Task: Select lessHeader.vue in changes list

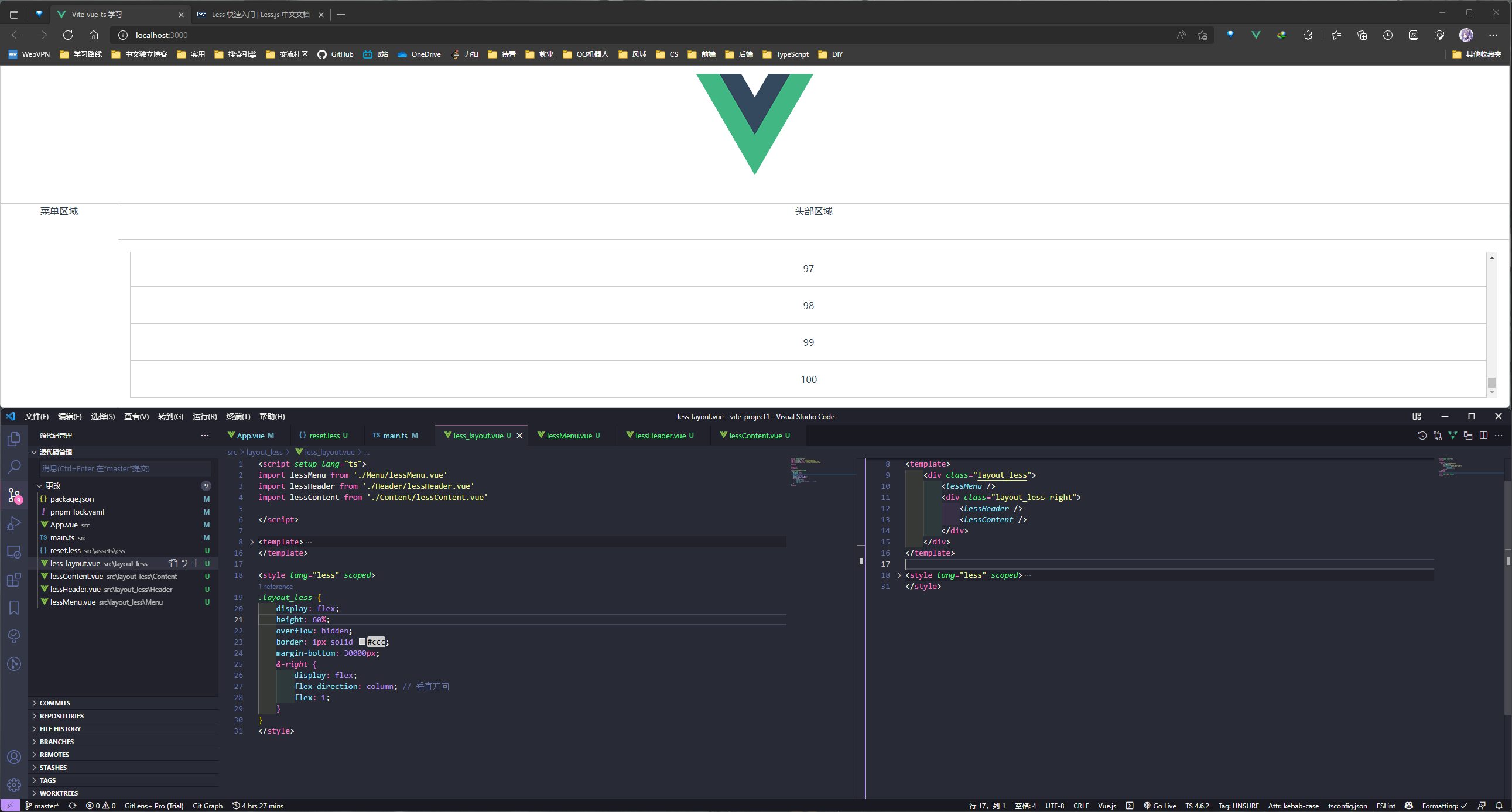Action: coord(124,589)
